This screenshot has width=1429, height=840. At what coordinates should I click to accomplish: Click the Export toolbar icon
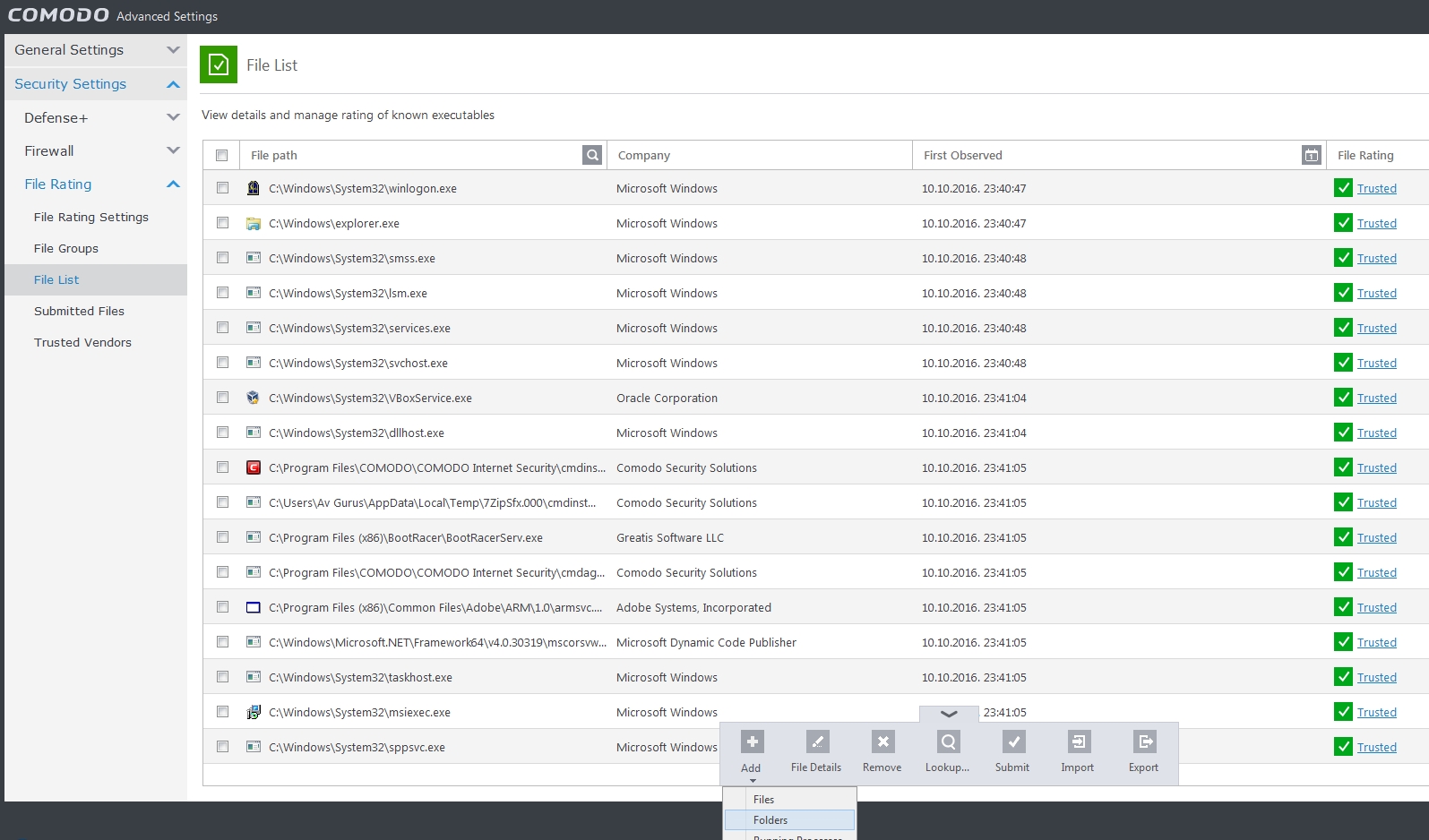pyautogui.click(x=1144, y=741)
